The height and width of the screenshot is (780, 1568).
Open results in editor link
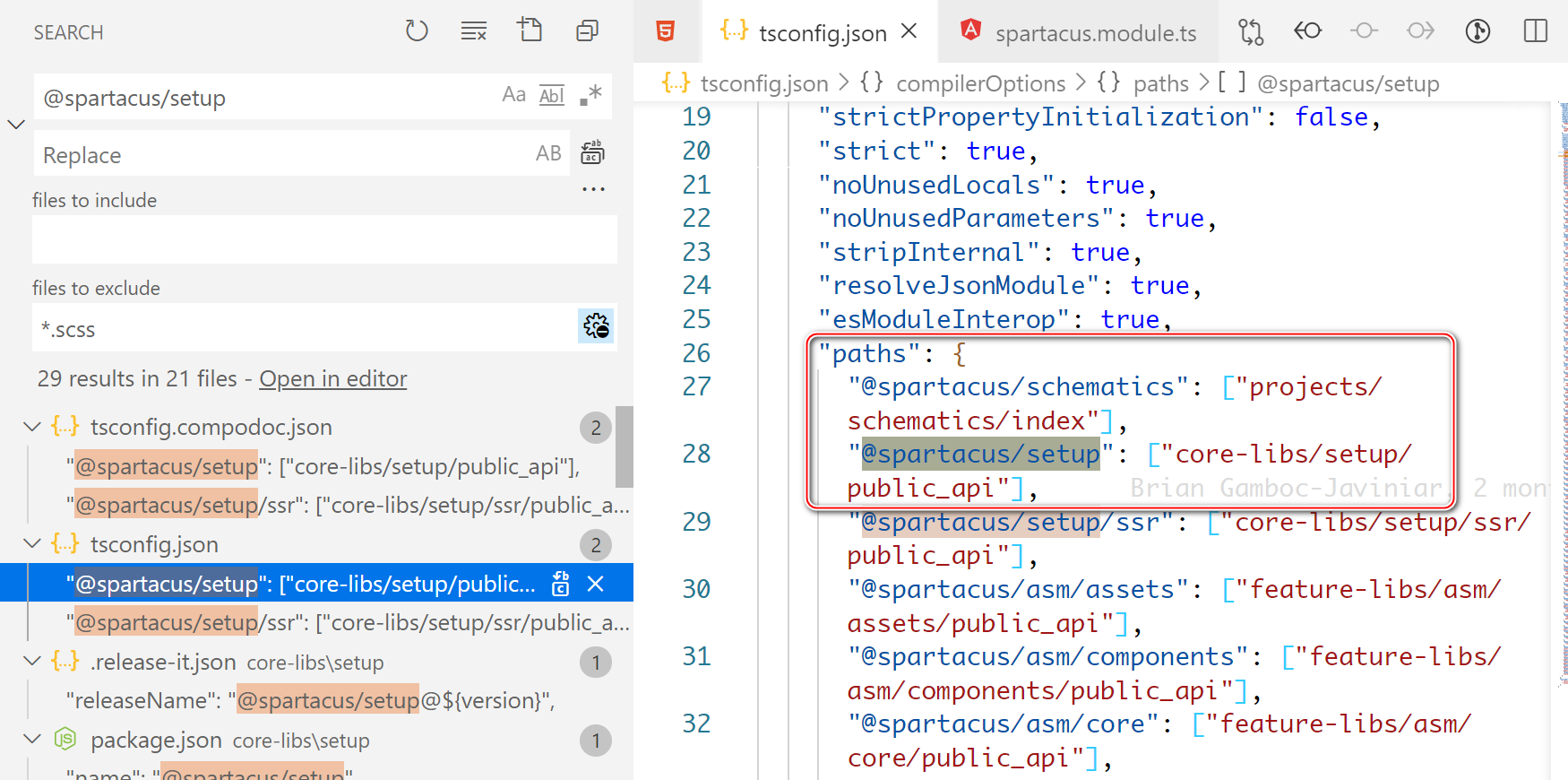[333, 379]
